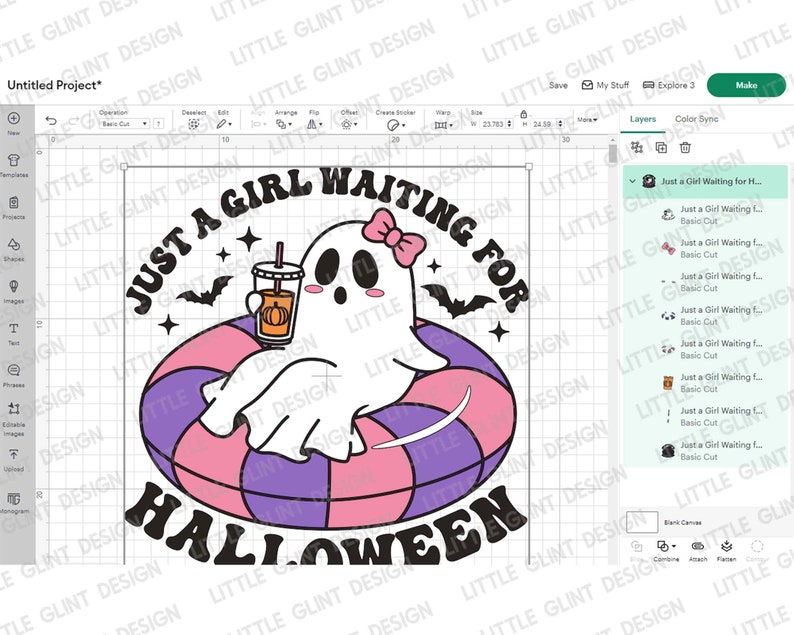Click the Flatten button
The image size is (794, 635).
point(726,551)
